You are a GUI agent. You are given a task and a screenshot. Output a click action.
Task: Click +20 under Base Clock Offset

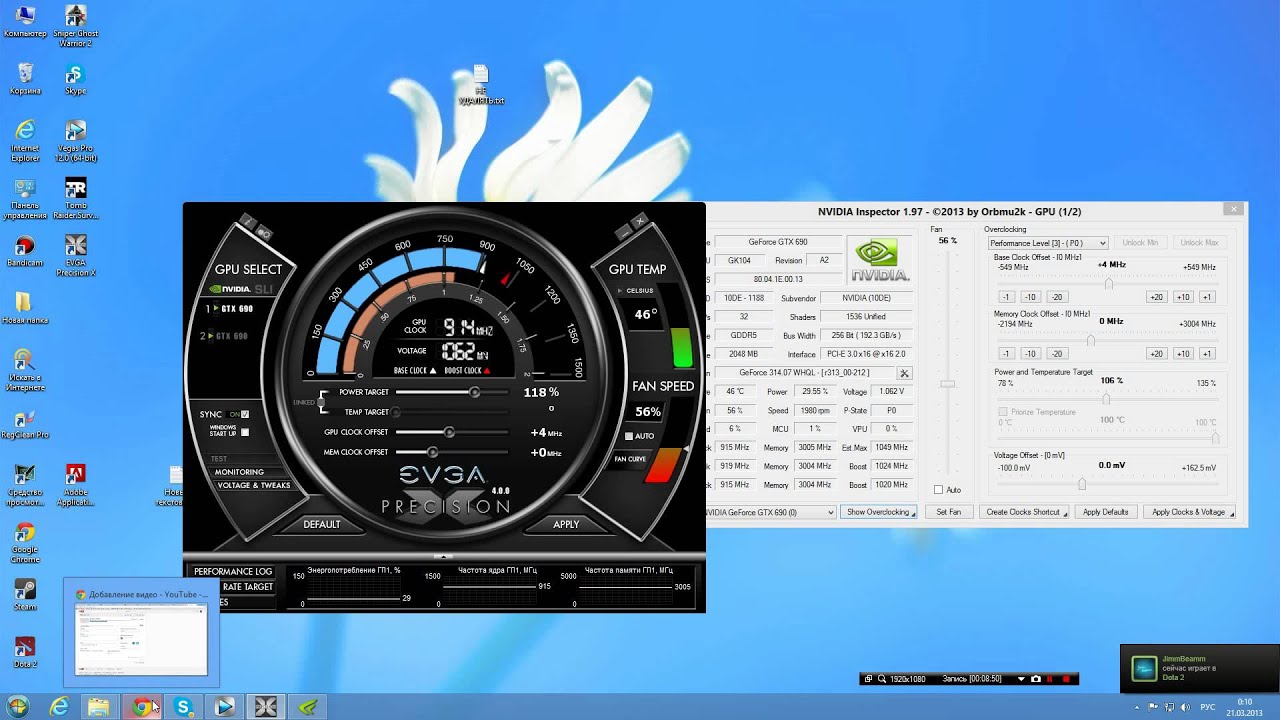tap(1156, 297)
